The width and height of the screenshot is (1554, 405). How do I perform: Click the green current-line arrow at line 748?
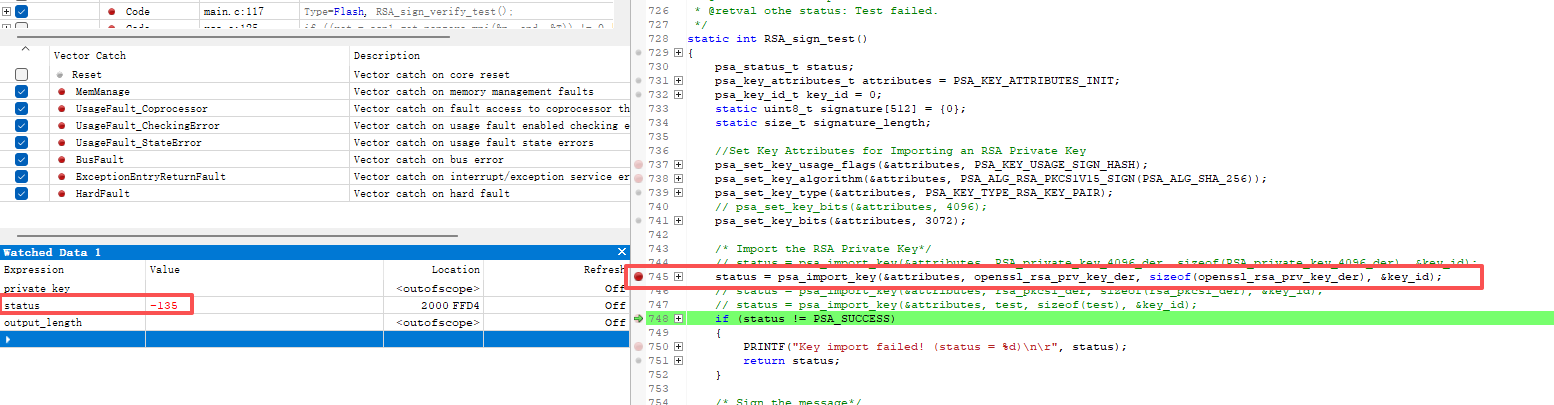click(x=638, y=318)
